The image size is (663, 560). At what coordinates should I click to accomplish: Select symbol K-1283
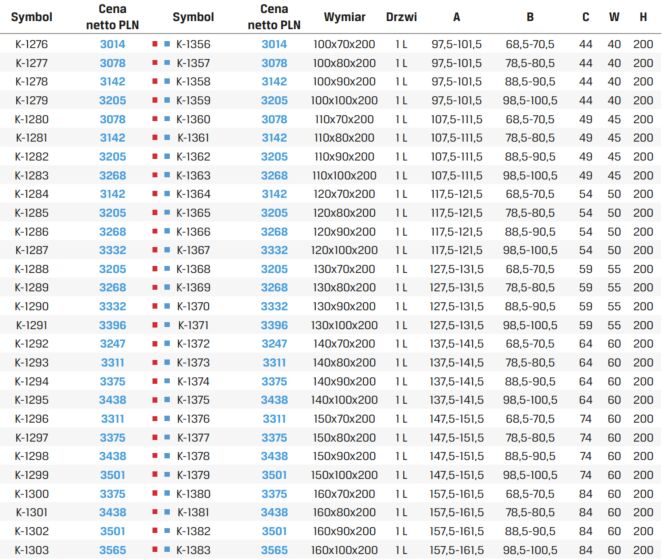click(x=32, y=175)
